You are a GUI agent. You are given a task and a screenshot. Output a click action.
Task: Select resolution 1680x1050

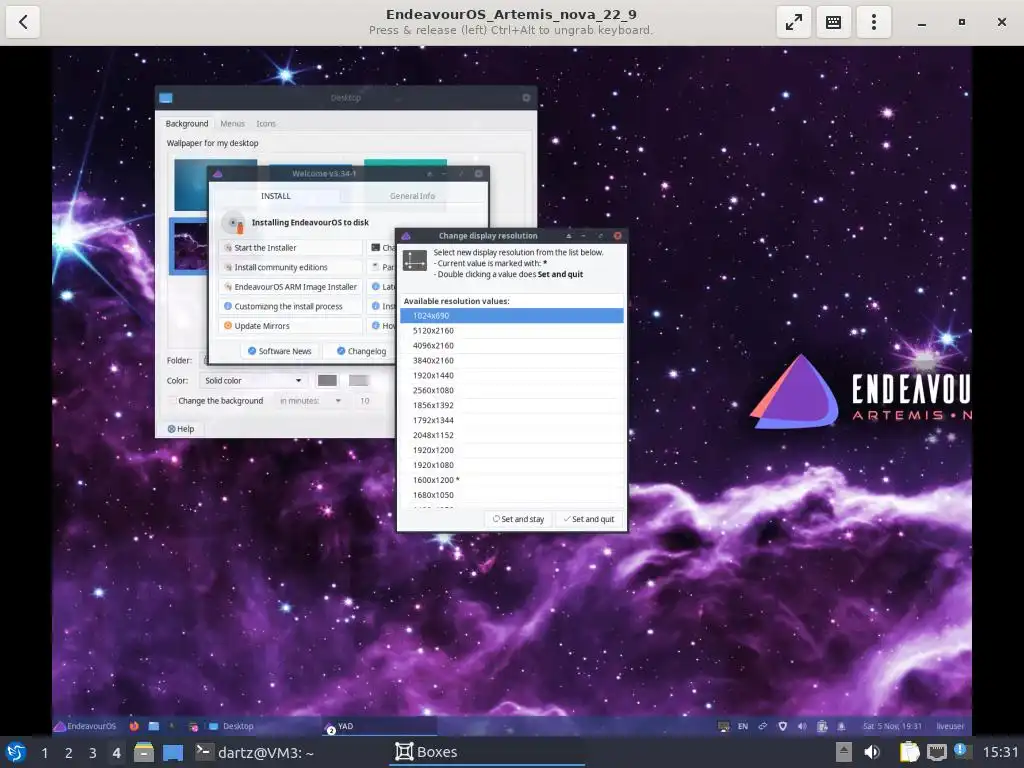(x=511, y=495)
